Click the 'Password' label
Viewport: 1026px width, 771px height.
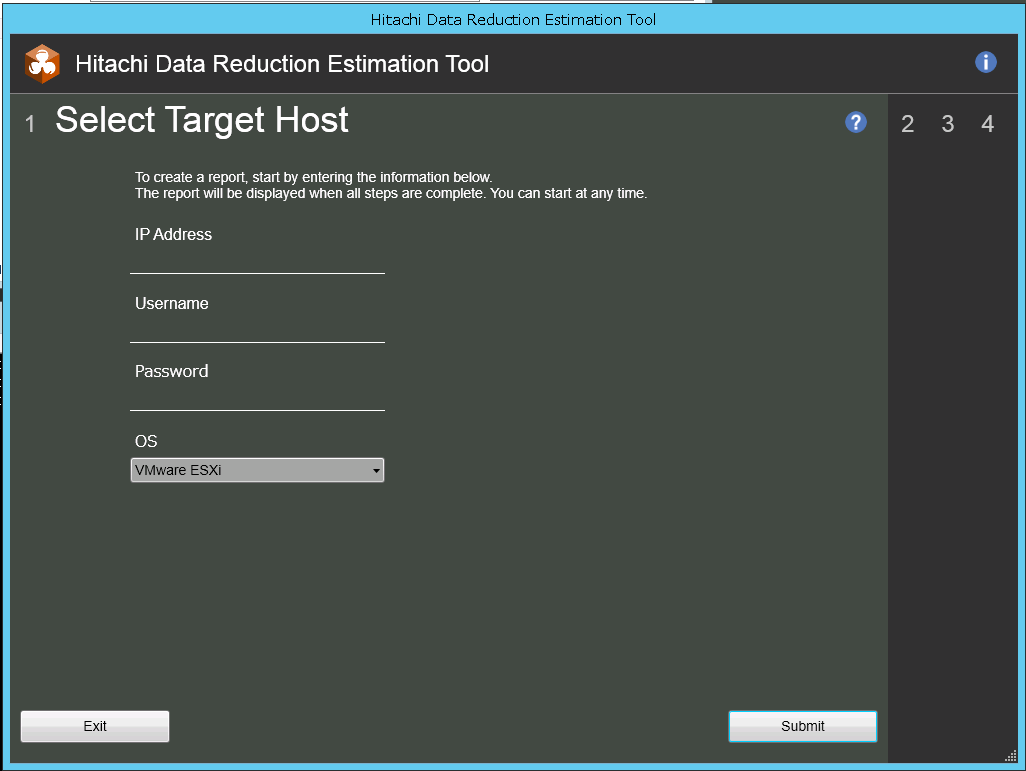(171, 371)
